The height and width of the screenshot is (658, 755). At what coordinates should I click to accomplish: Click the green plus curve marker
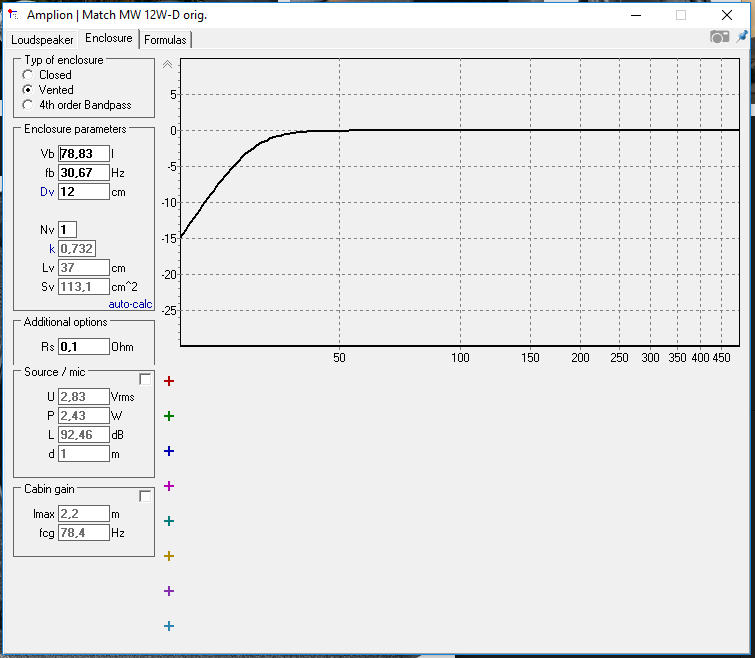pyautogui.click(x=169, y=416)
